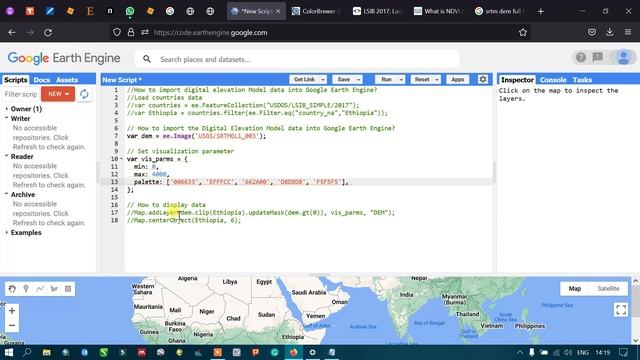The width and height of the screenshot is (640, 360).
Task: Open the Windows Start menu
Action: click(x=9, y=352)
